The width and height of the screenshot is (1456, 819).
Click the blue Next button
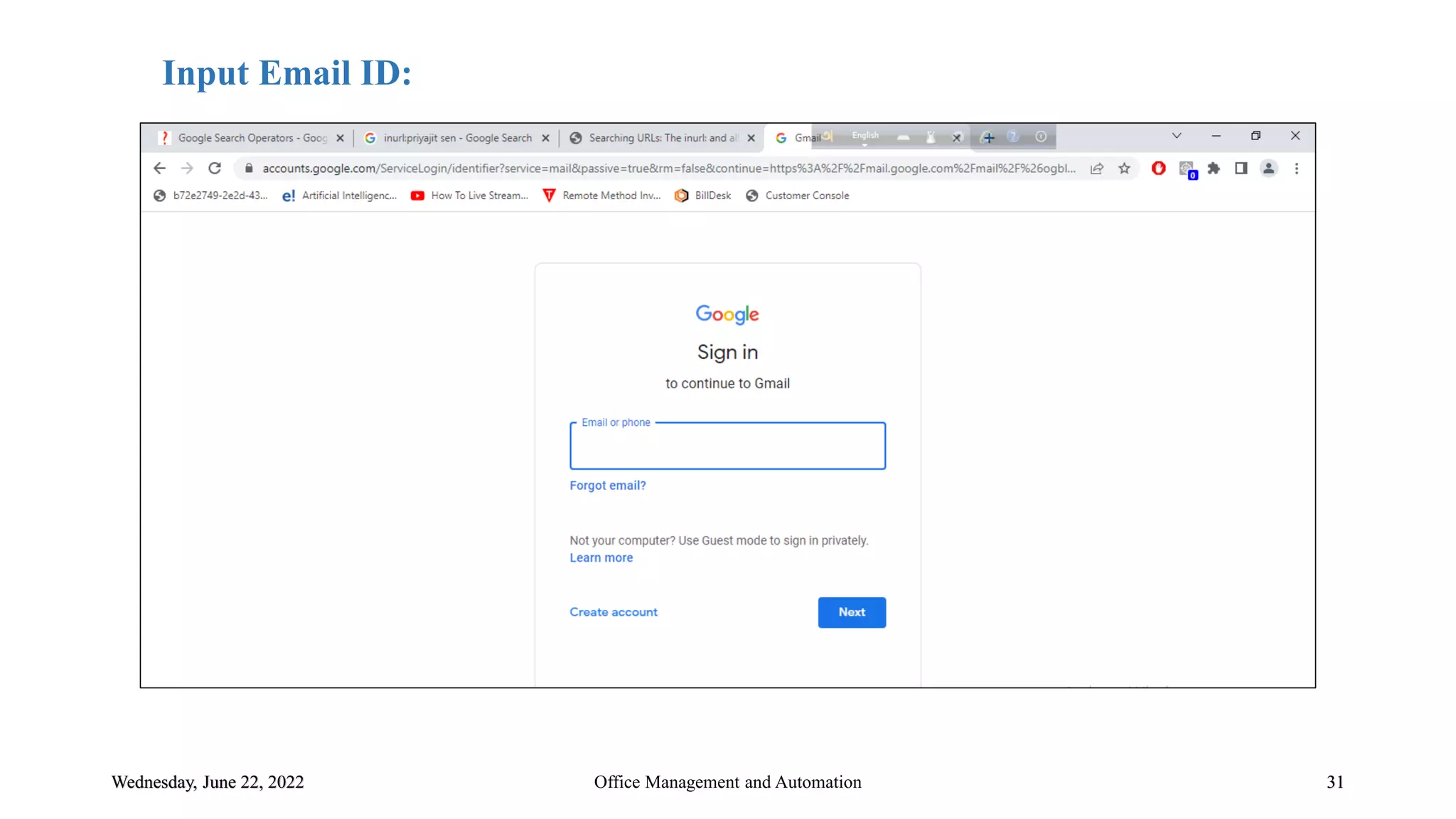(852, 612)
